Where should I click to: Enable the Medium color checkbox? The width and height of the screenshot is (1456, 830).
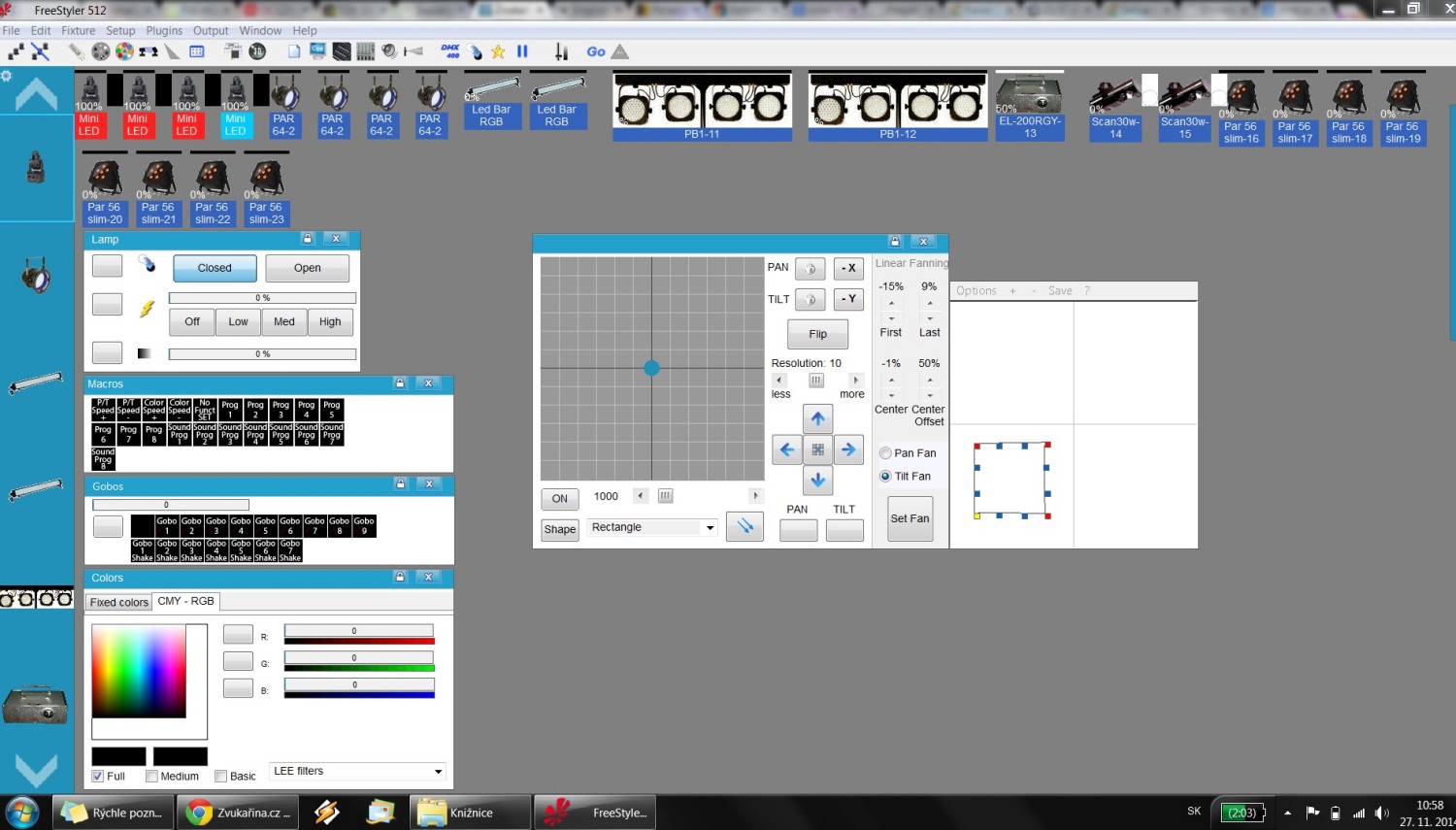click(151, 776)
